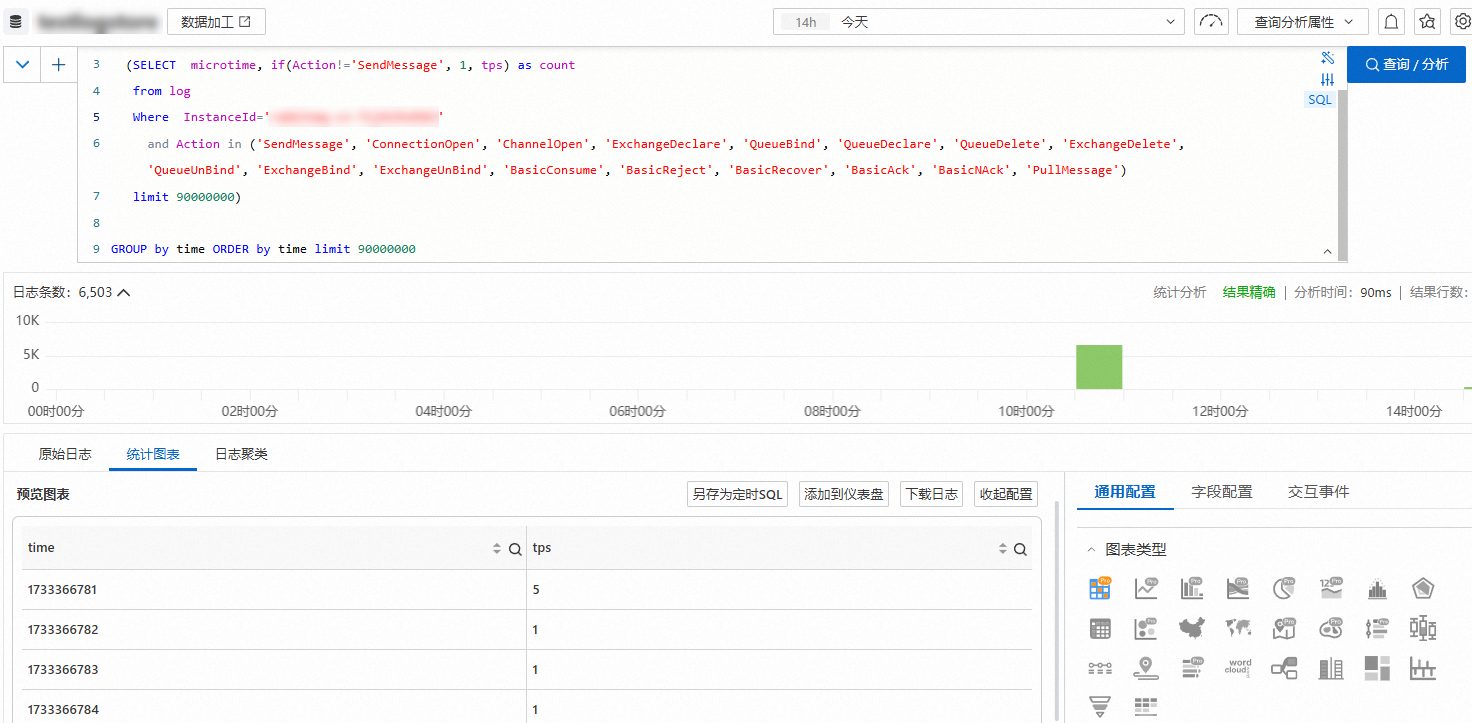This screenshot has height=723, width=1472.
Task: Click 另存为定时SQL button
Action: [738, 494]
